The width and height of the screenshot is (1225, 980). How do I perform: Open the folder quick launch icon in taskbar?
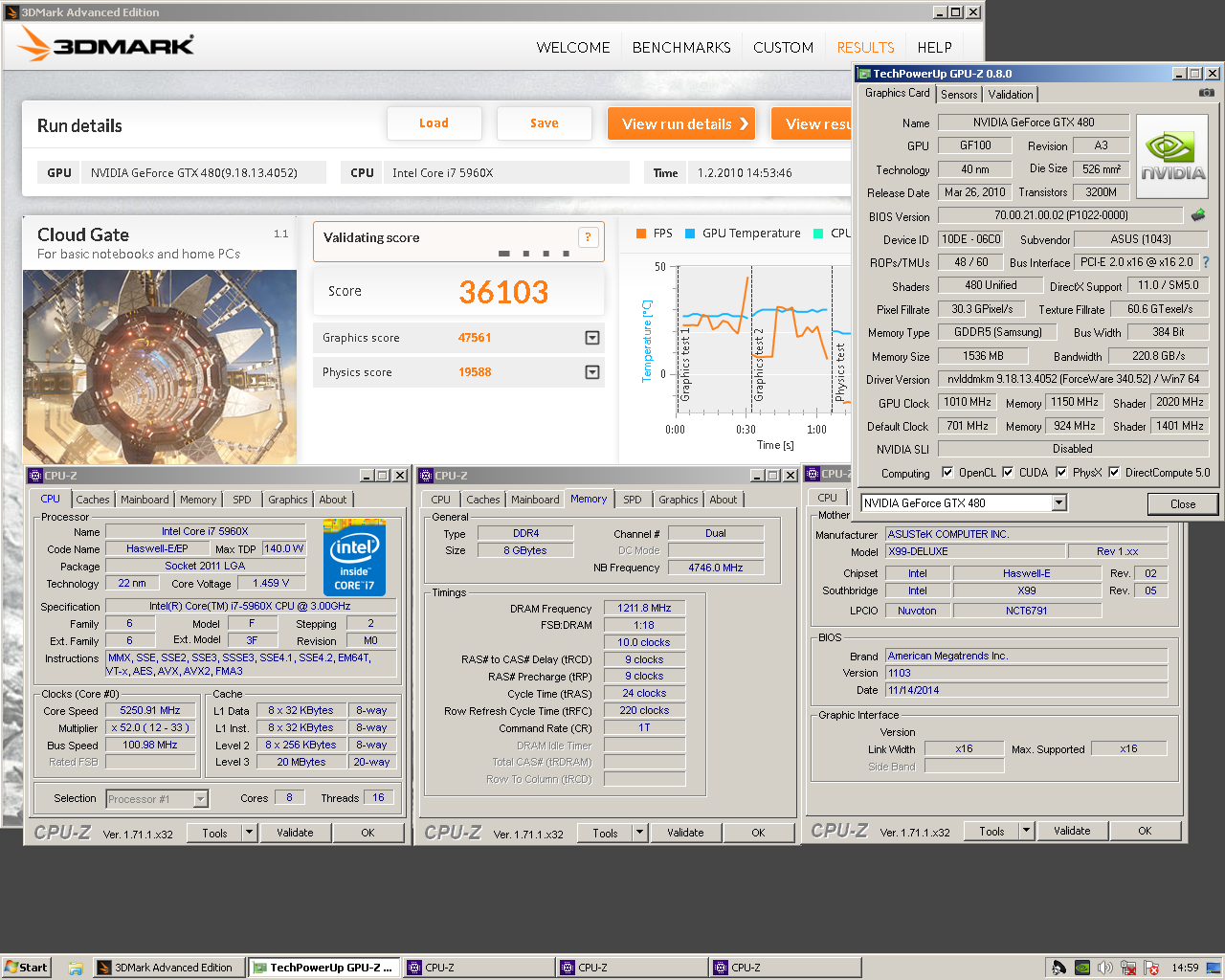coord(75,968)
